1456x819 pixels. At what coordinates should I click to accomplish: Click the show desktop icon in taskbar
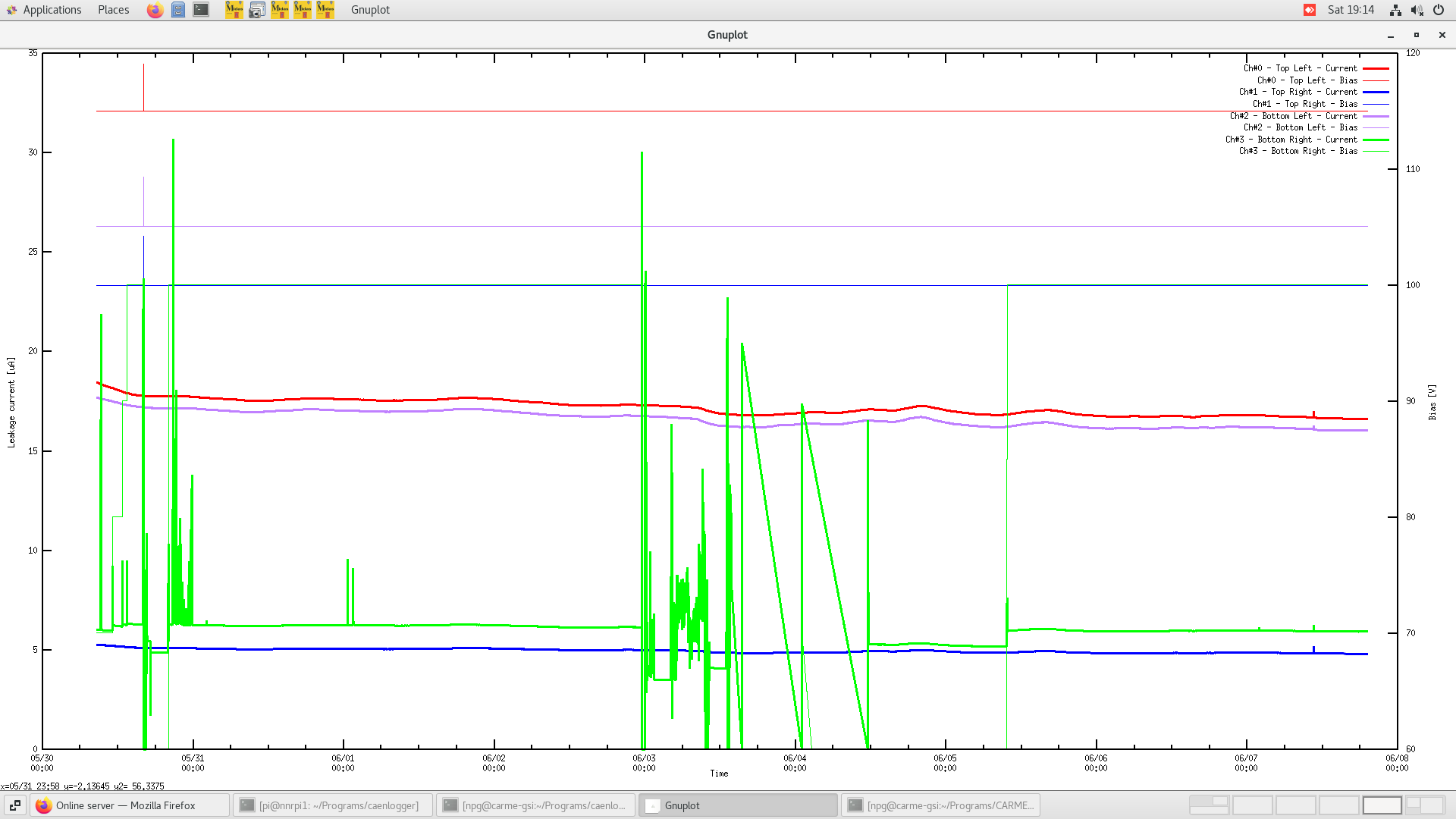(x=14, y=805)
